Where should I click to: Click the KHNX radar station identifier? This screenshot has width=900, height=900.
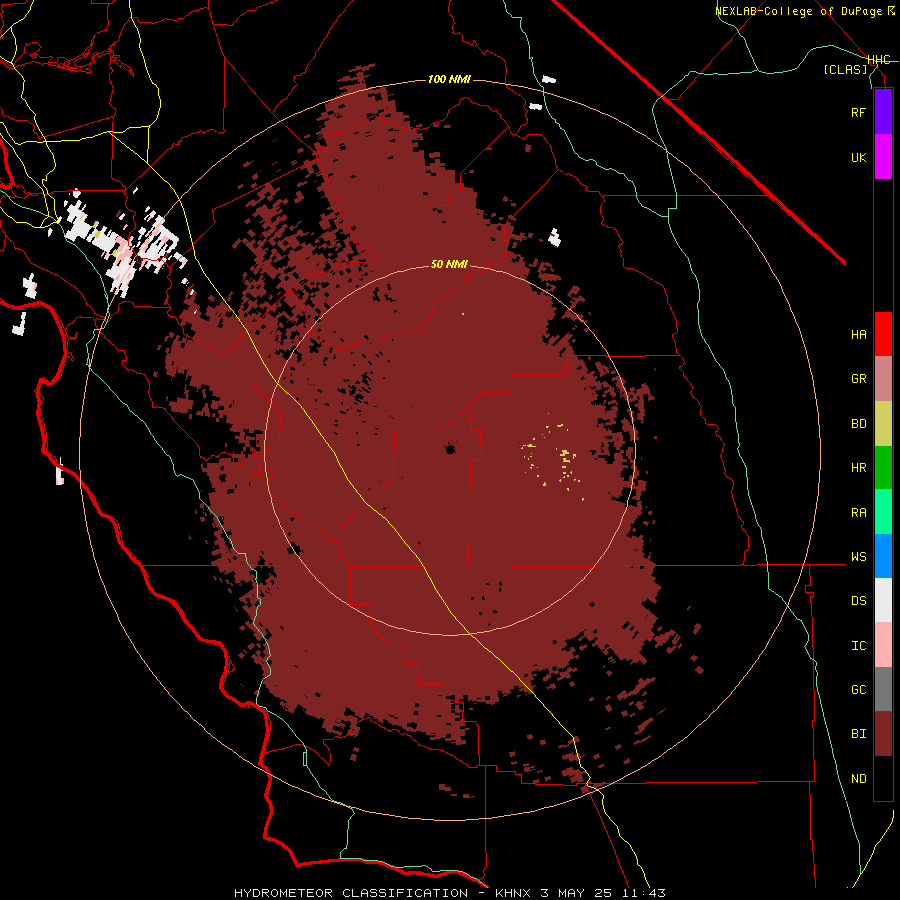pyautogui.click(x=513, y=893)
